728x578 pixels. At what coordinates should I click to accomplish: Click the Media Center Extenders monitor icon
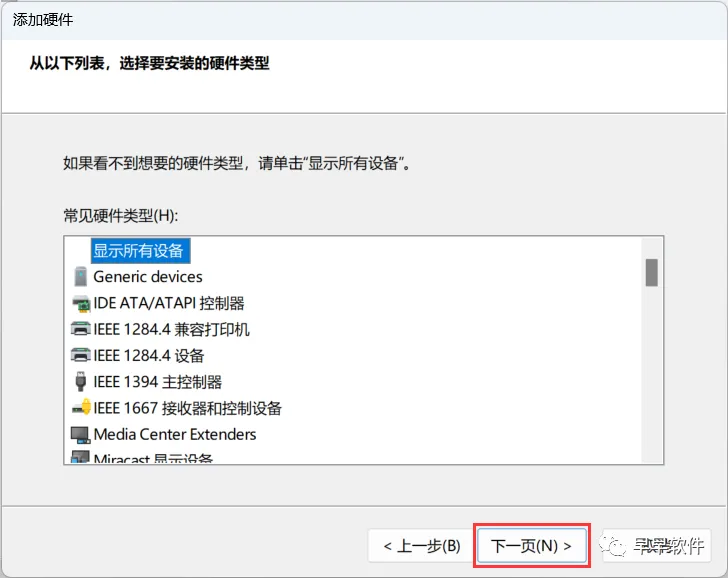80,435
